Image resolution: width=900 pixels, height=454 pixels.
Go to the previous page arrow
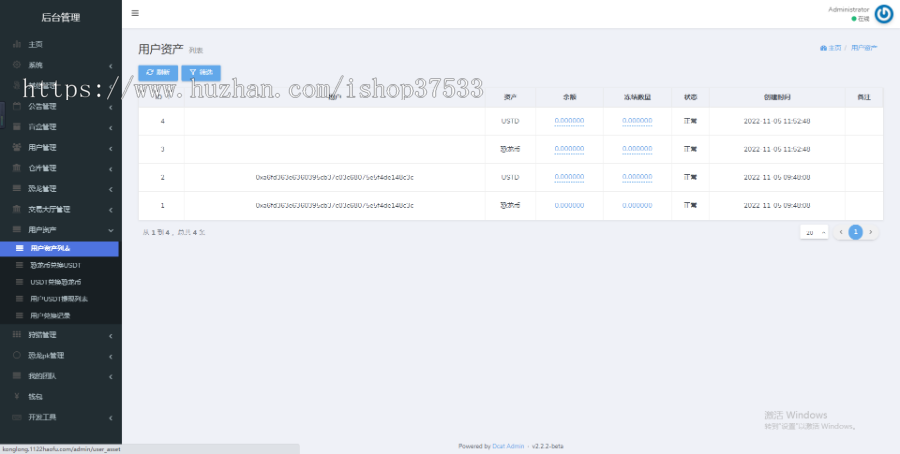point(841,232)
